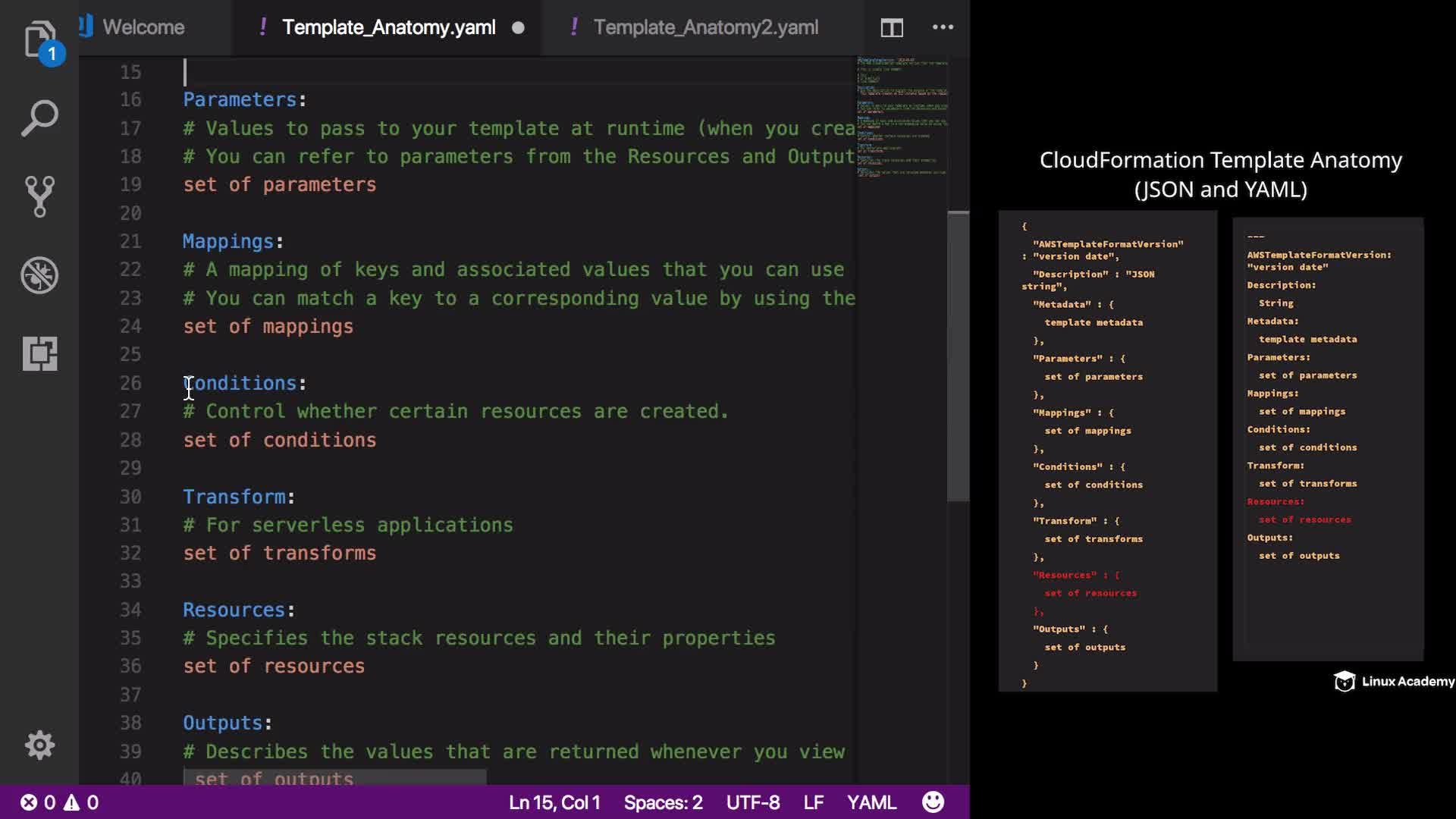Open the Spaces: 2 indentation selector
The width and height of the screenshot is (1456, 819).
663,802
